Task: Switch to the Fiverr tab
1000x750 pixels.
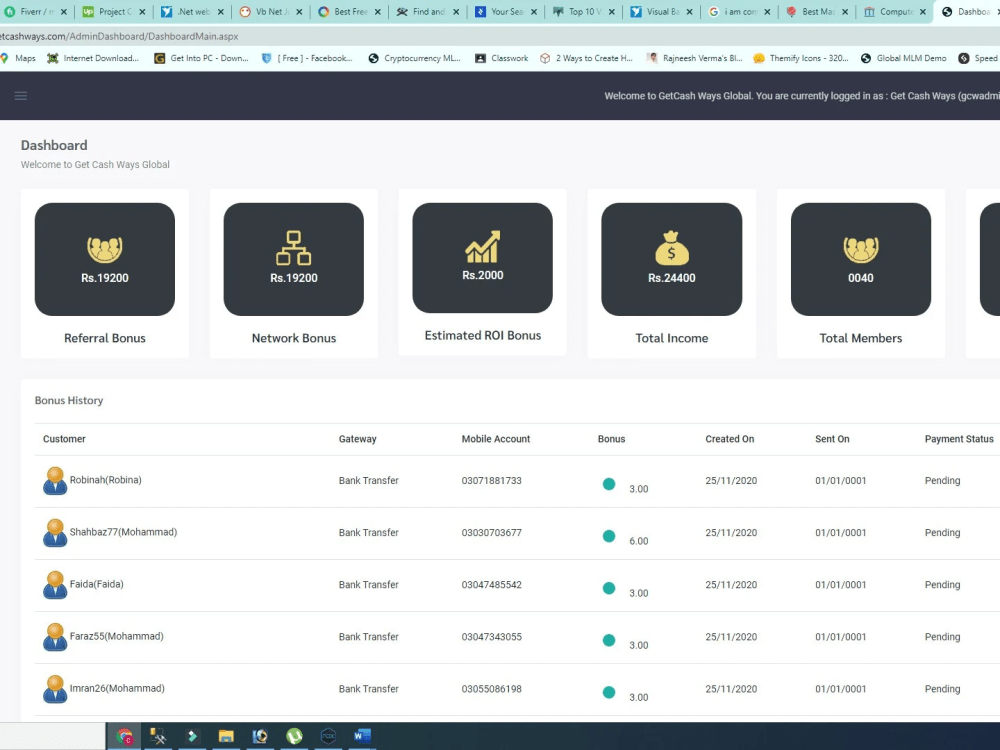Action: [x=35, y=11]
